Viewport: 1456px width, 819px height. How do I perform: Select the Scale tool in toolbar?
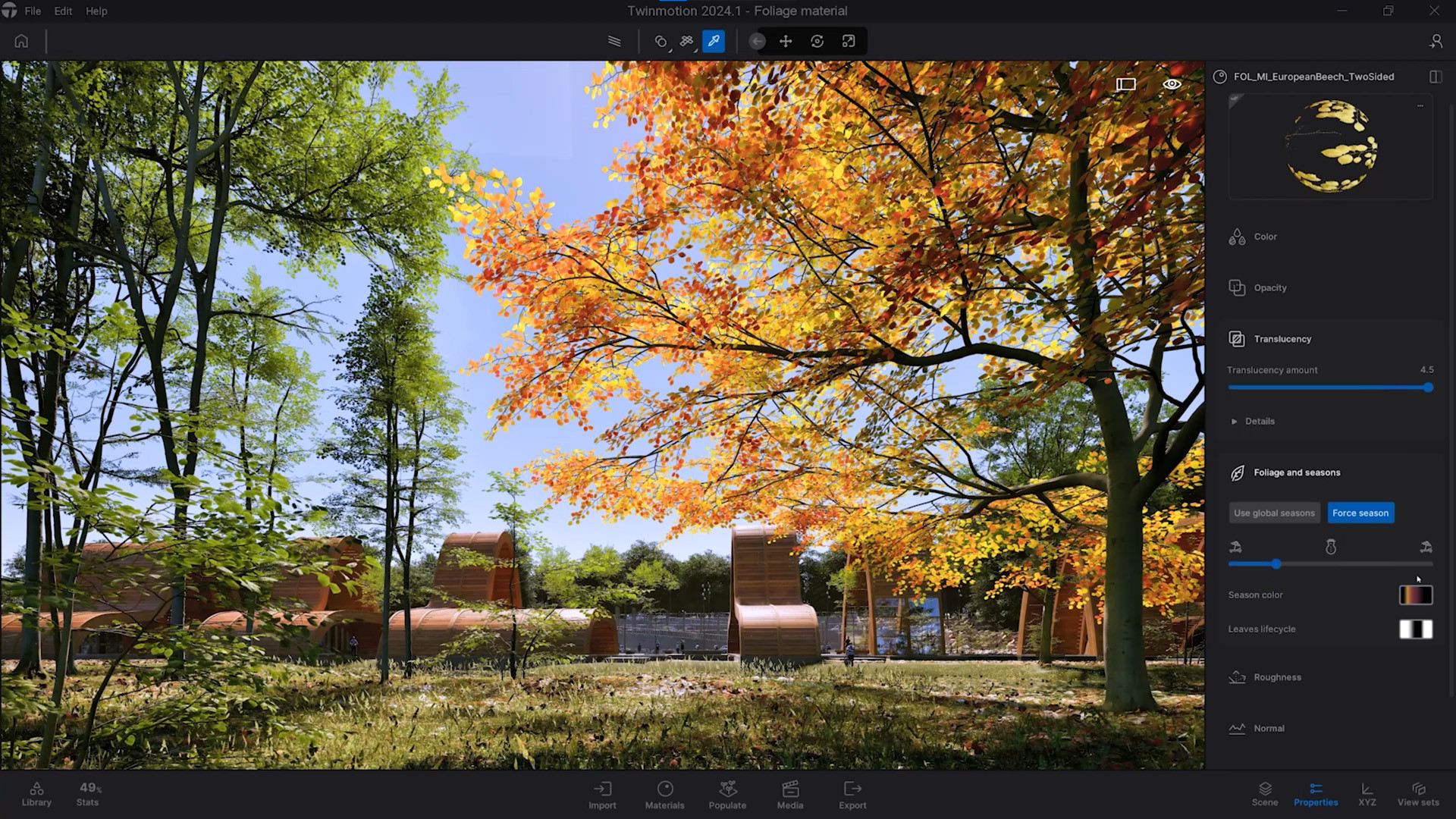(849, 41)
